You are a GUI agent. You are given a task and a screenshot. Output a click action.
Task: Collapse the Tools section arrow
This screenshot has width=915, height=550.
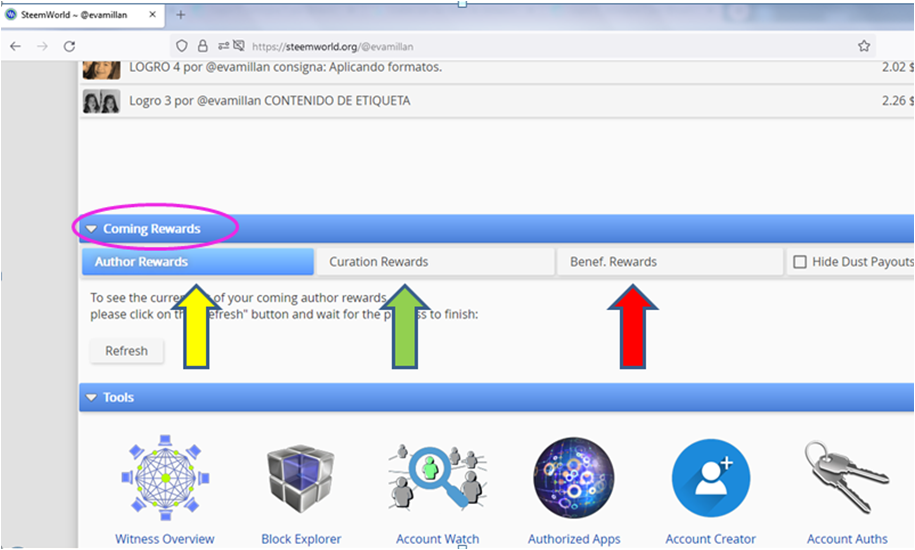(92, 398)
